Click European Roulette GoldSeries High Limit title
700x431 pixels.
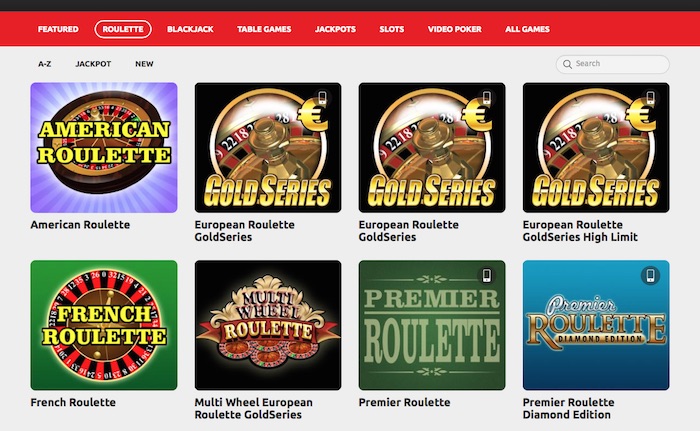[580, 231]
